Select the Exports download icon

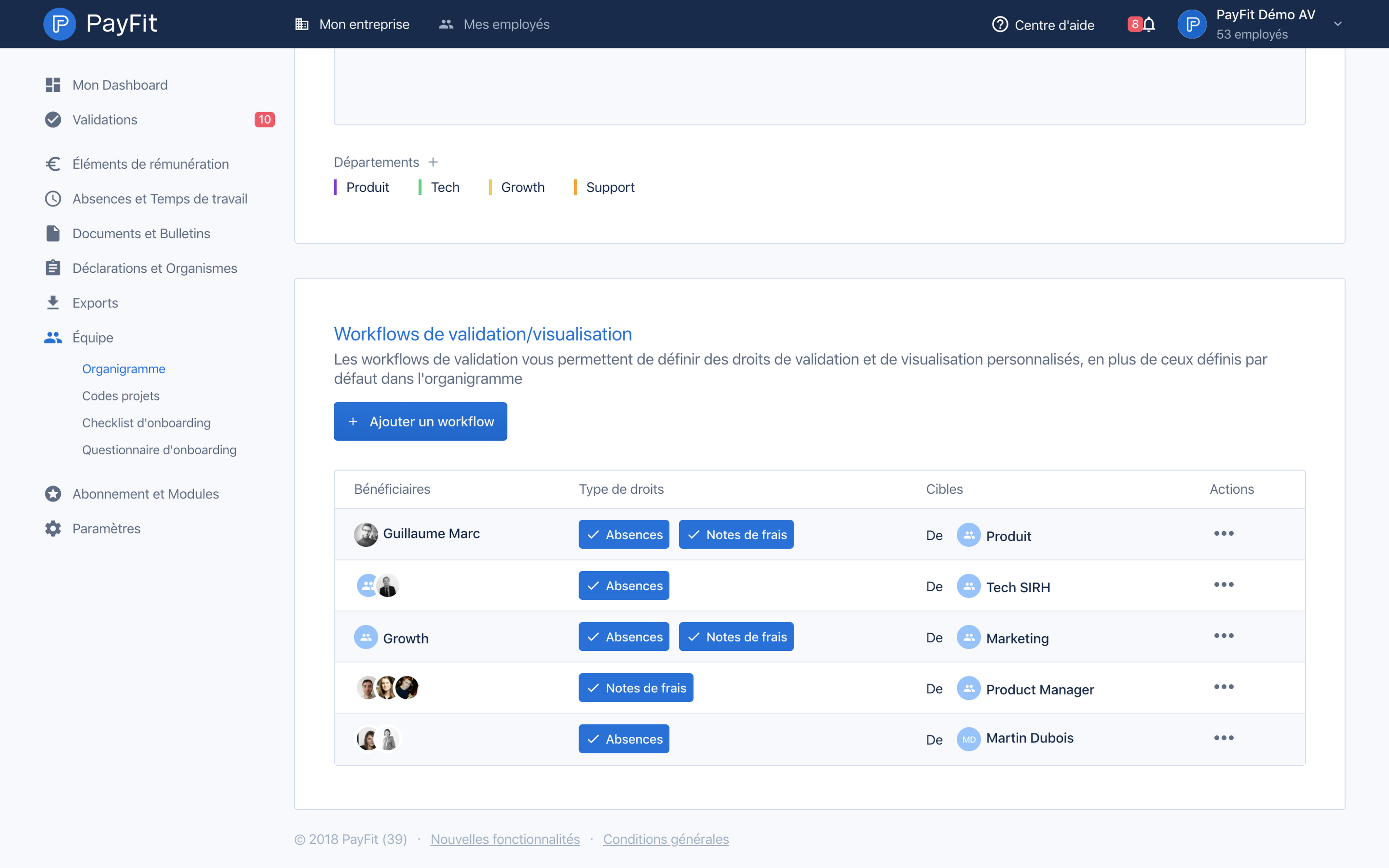pyautogui.click(x=53, y=302)
